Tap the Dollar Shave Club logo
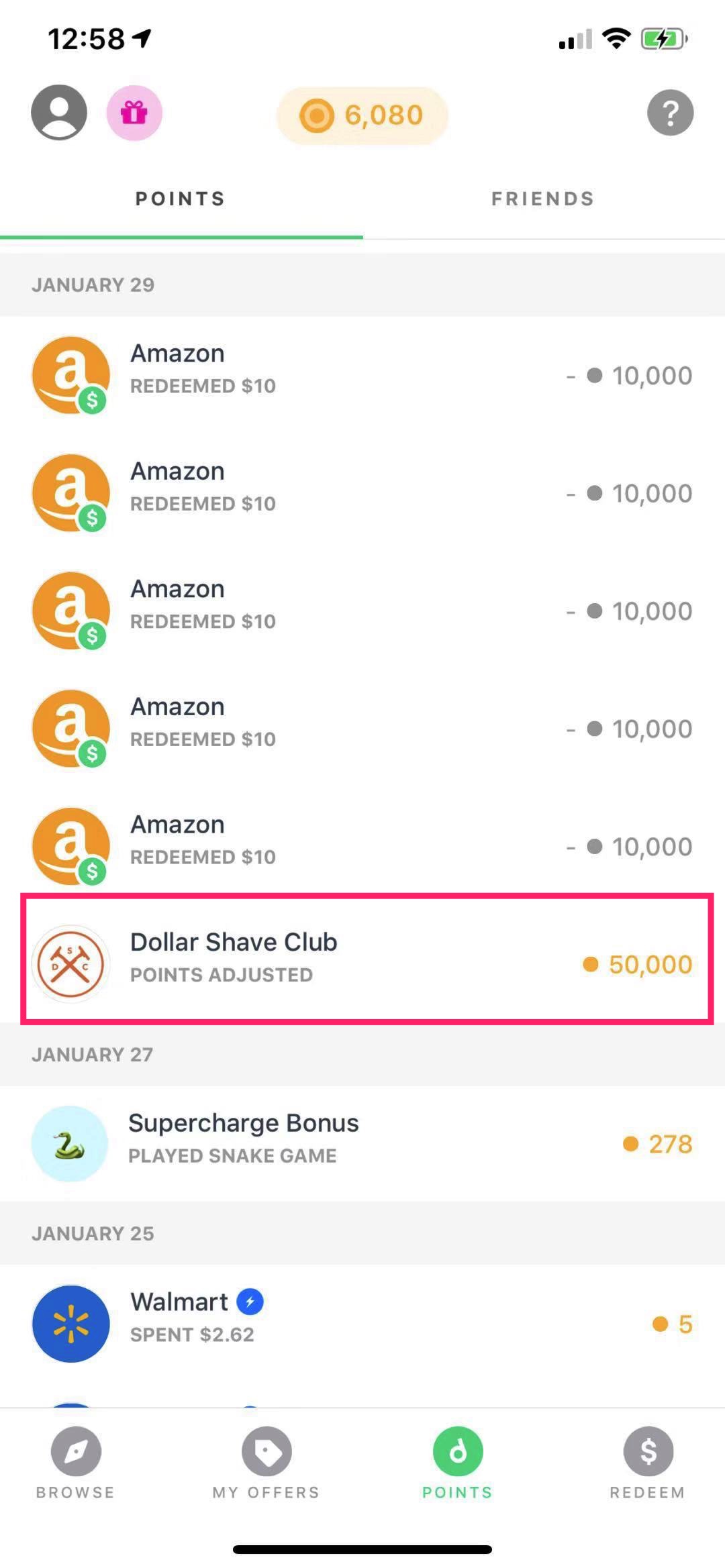The image size is (725, 1568). pyautogui.click(x=70, y=963)
